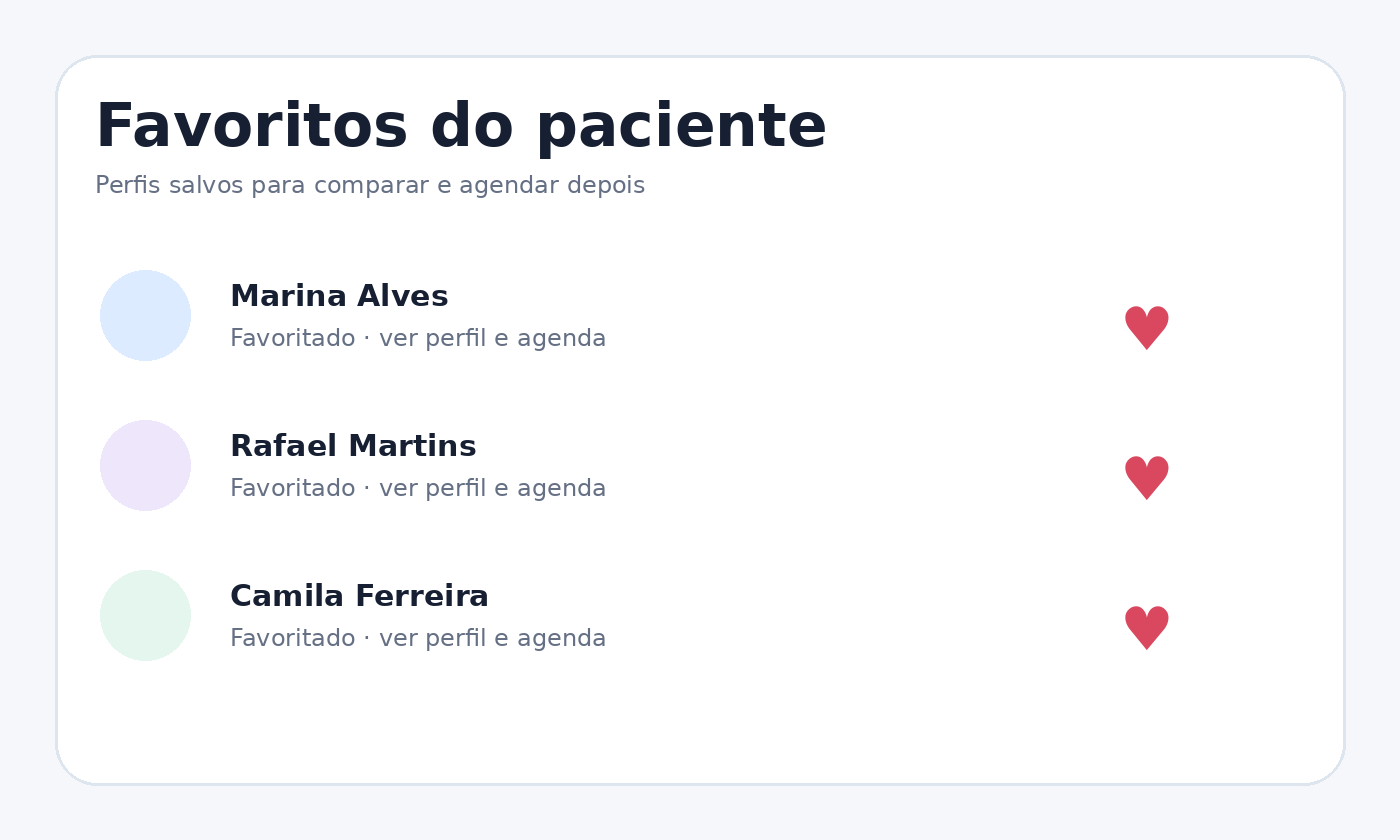Unfavorite Marina Alves with the heart icon
The image size is (1400, 840).
click(x=1146, y=328)
